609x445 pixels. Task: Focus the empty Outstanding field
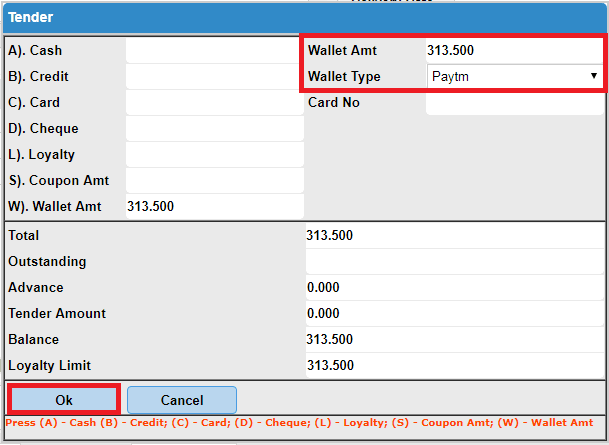coord(454,261)
